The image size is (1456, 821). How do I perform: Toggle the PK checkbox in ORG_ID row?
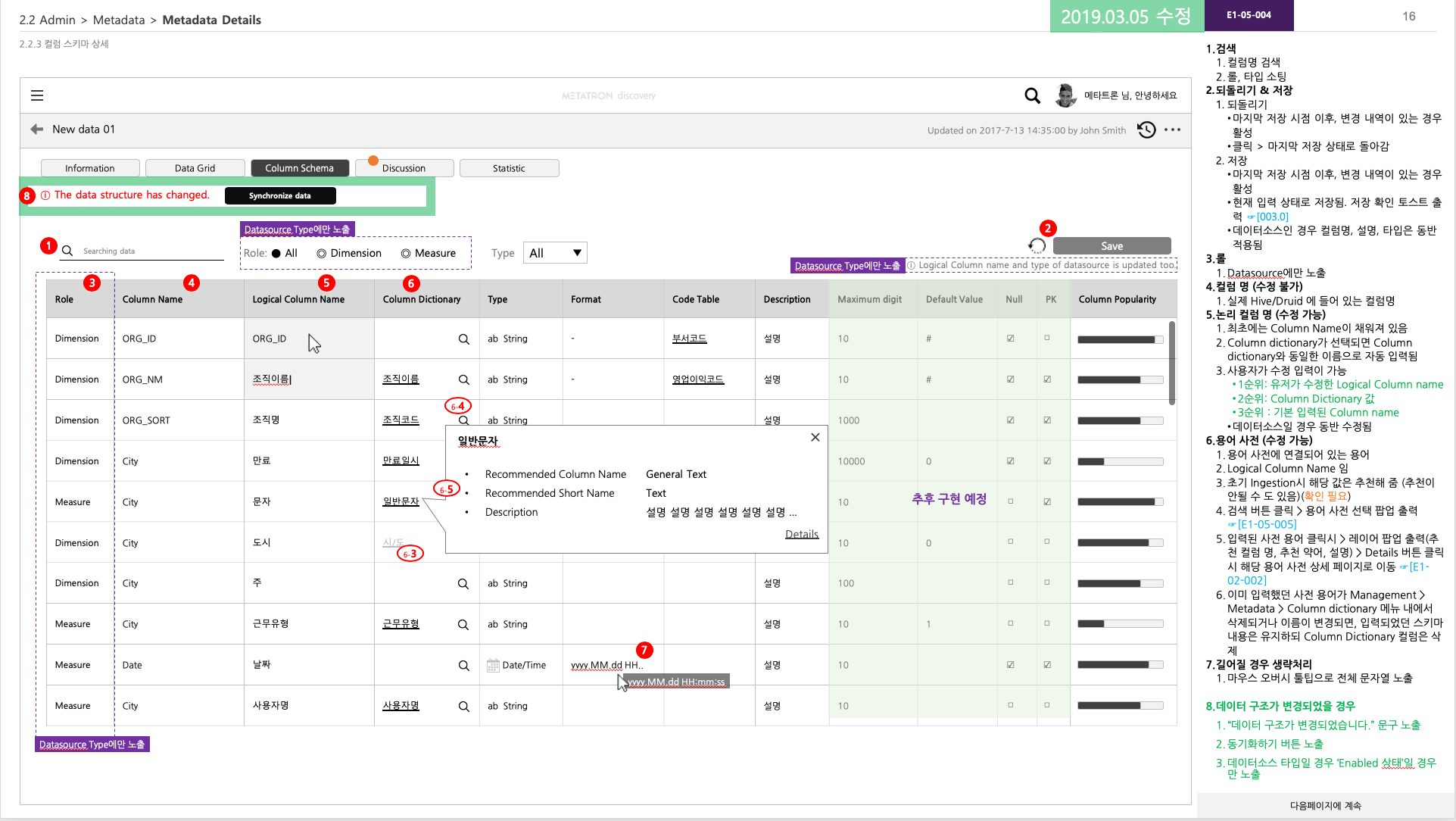point(1047,339)
